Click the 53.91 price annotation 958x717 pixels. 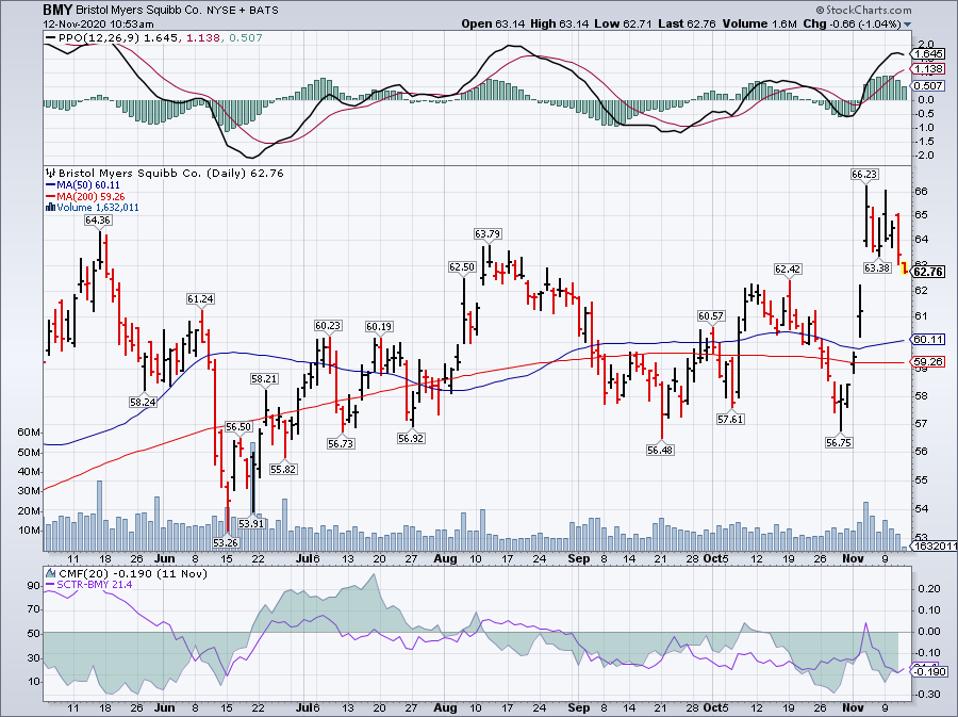252,523
